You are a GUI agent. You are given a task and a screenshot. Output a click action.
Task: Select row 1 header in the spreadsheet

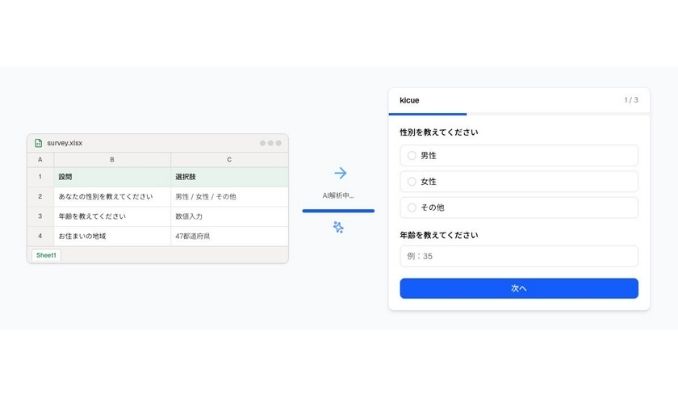pyautogui.click(x=40, y=177)
